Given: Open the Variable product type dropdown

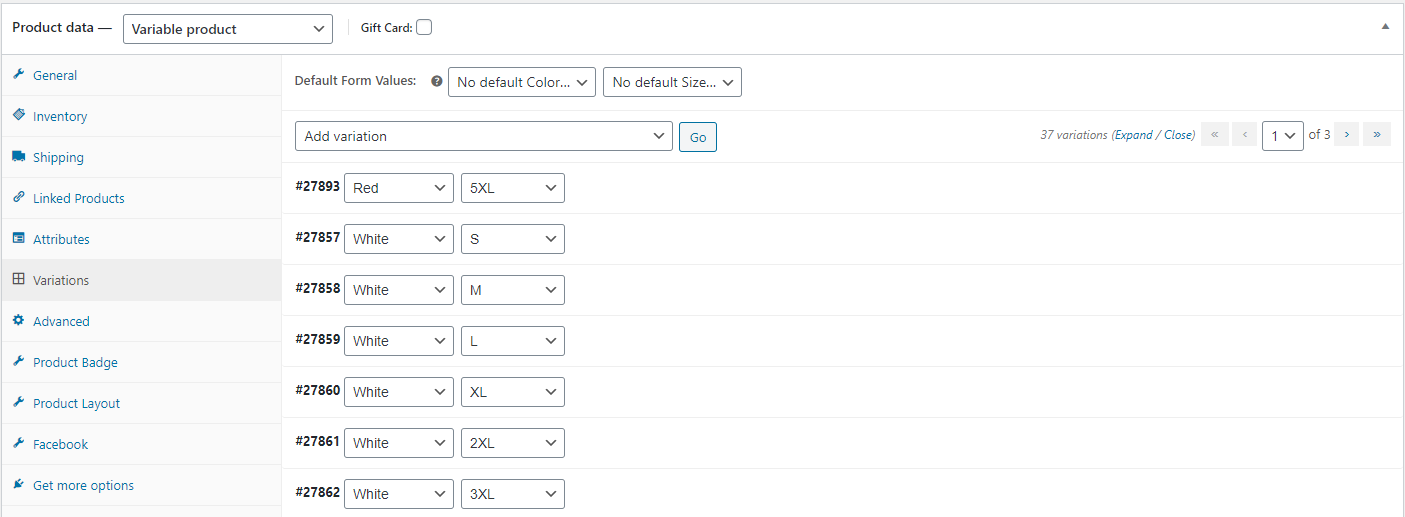Looking at the screenshot, I should (x=228, y=29).
